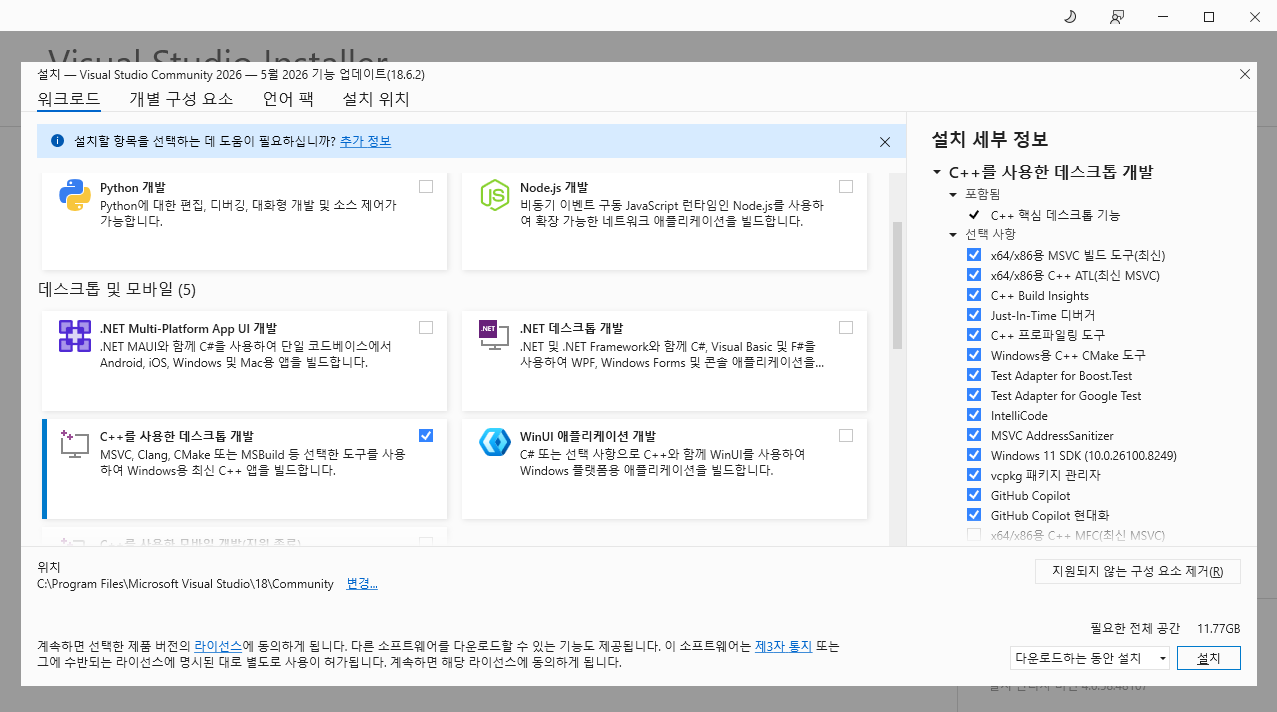Switch to the 언어 팩 tab

tap(288, 99)
